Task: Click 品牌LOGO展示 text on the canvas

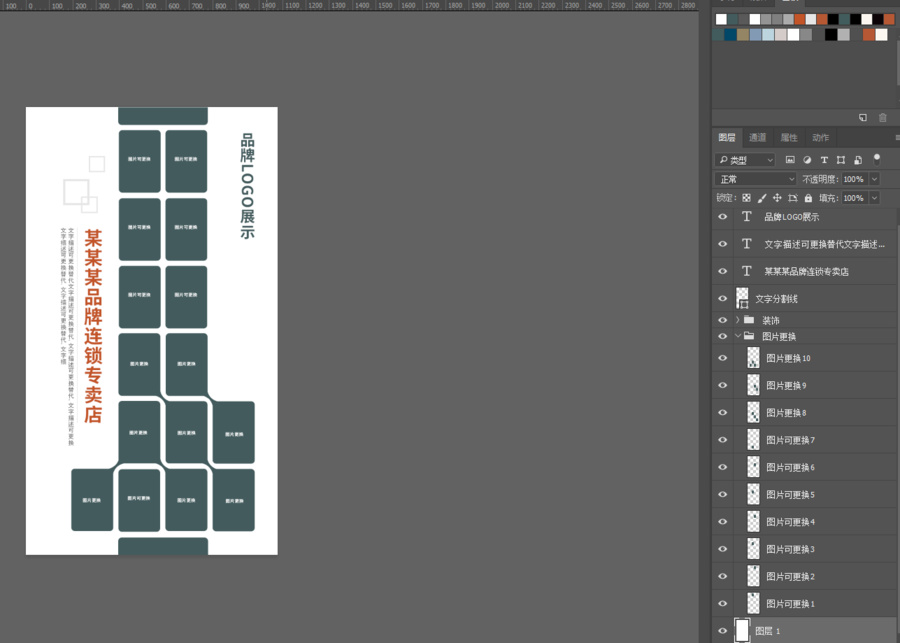Action: (x=247, y=186)
